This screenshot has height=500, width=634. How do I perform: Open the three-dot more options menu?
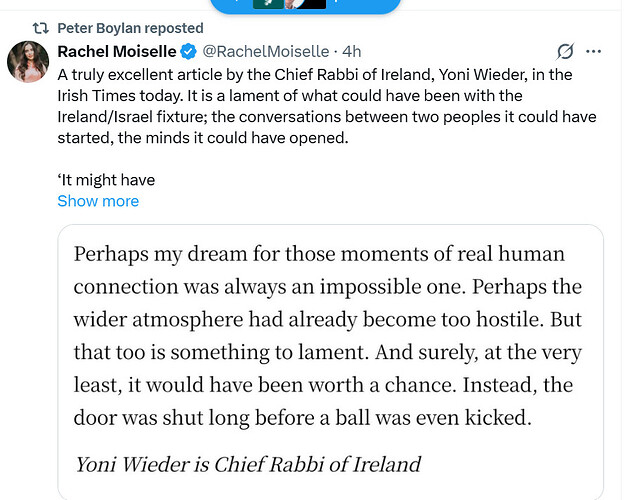click(x=593, y=52)
